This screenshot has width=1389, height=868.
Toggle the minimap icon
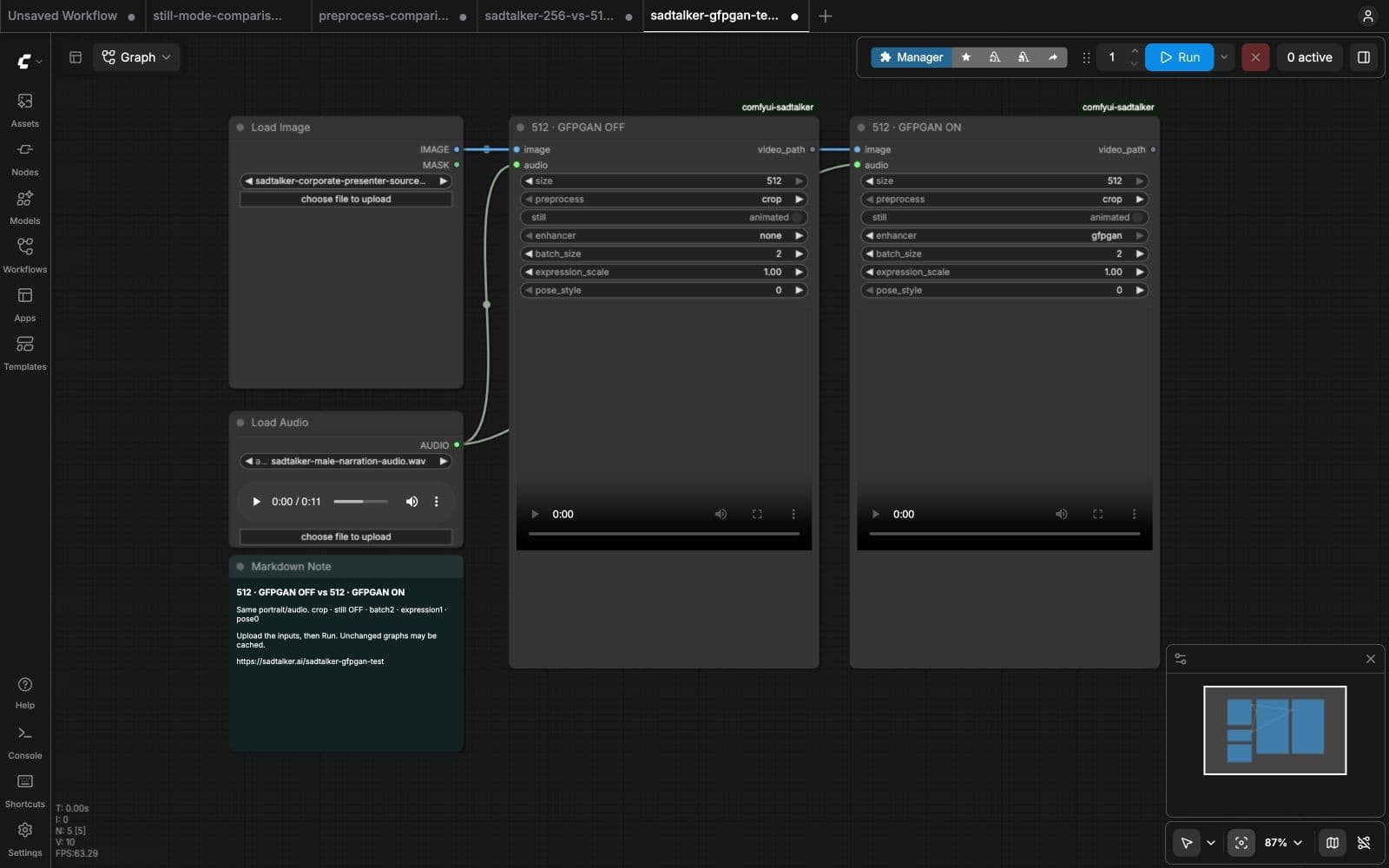point(1332,842)
